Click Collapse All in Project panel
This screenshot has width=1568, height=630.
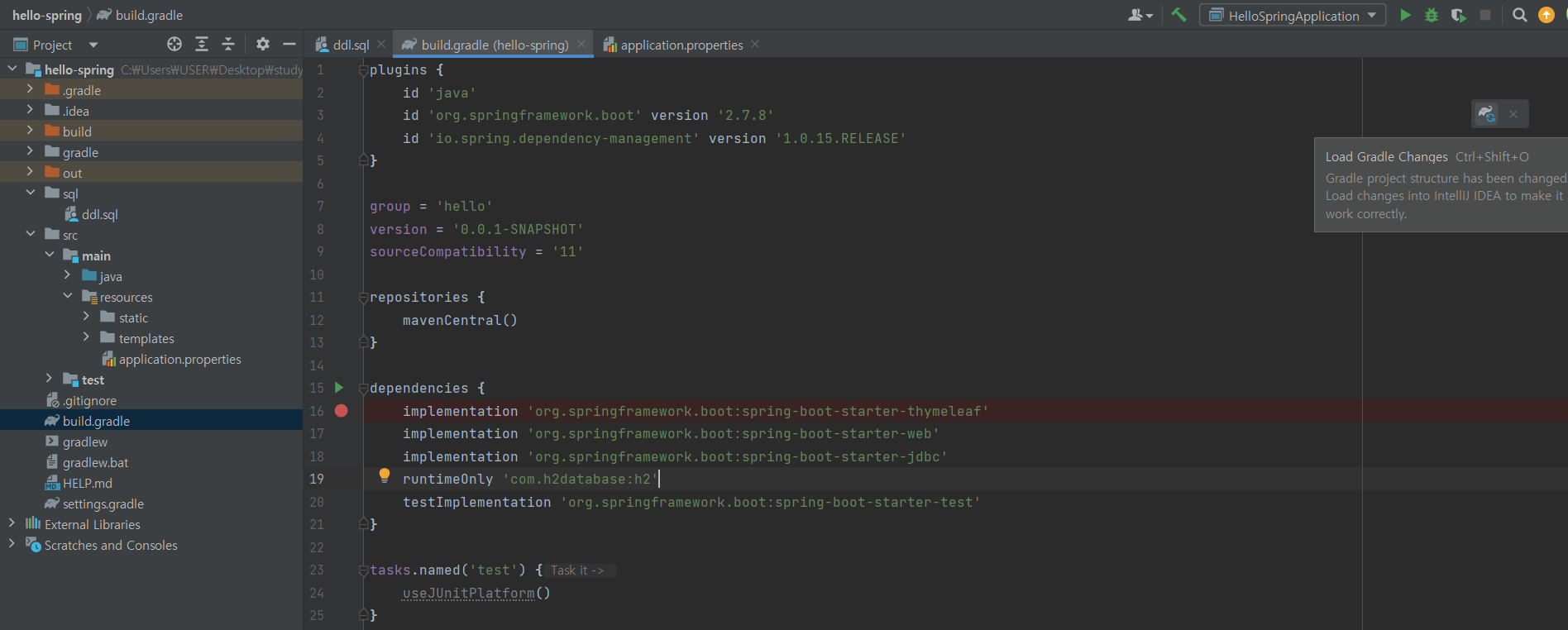(228, 44)
